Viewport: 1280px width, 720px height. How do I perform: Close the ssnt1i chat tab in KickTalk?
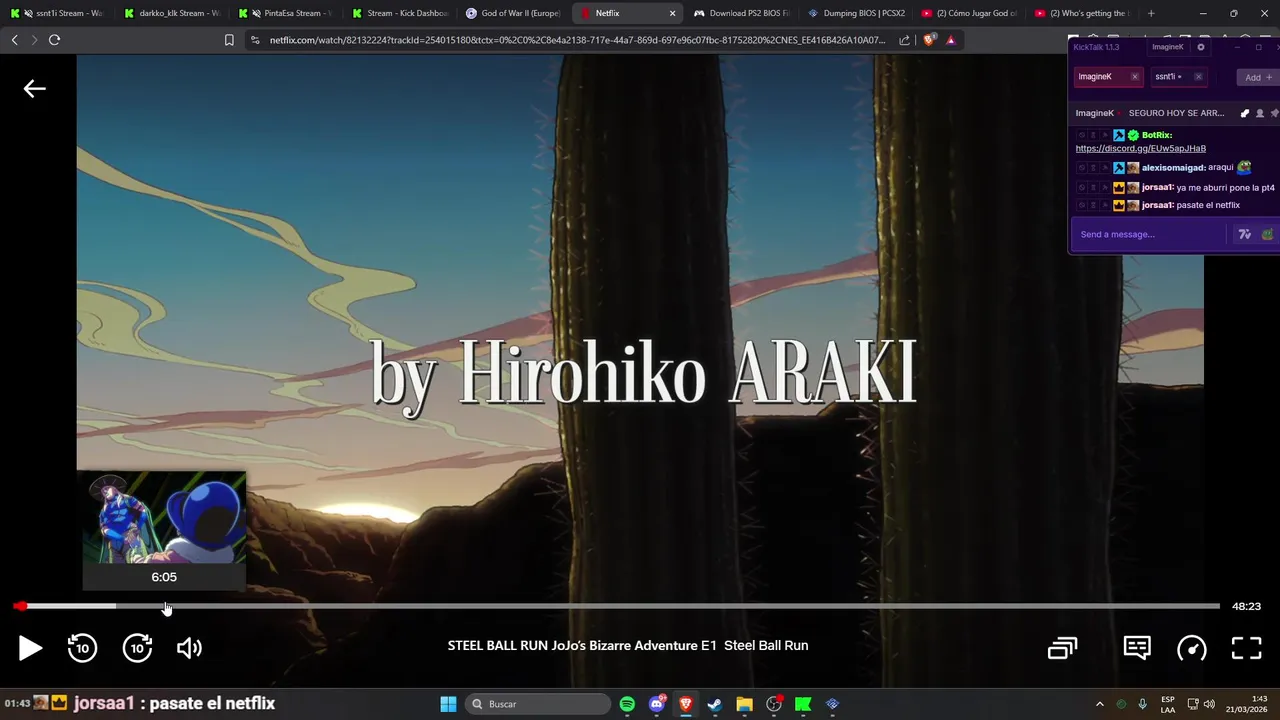pyautogui.click(x=1198, y=76)
